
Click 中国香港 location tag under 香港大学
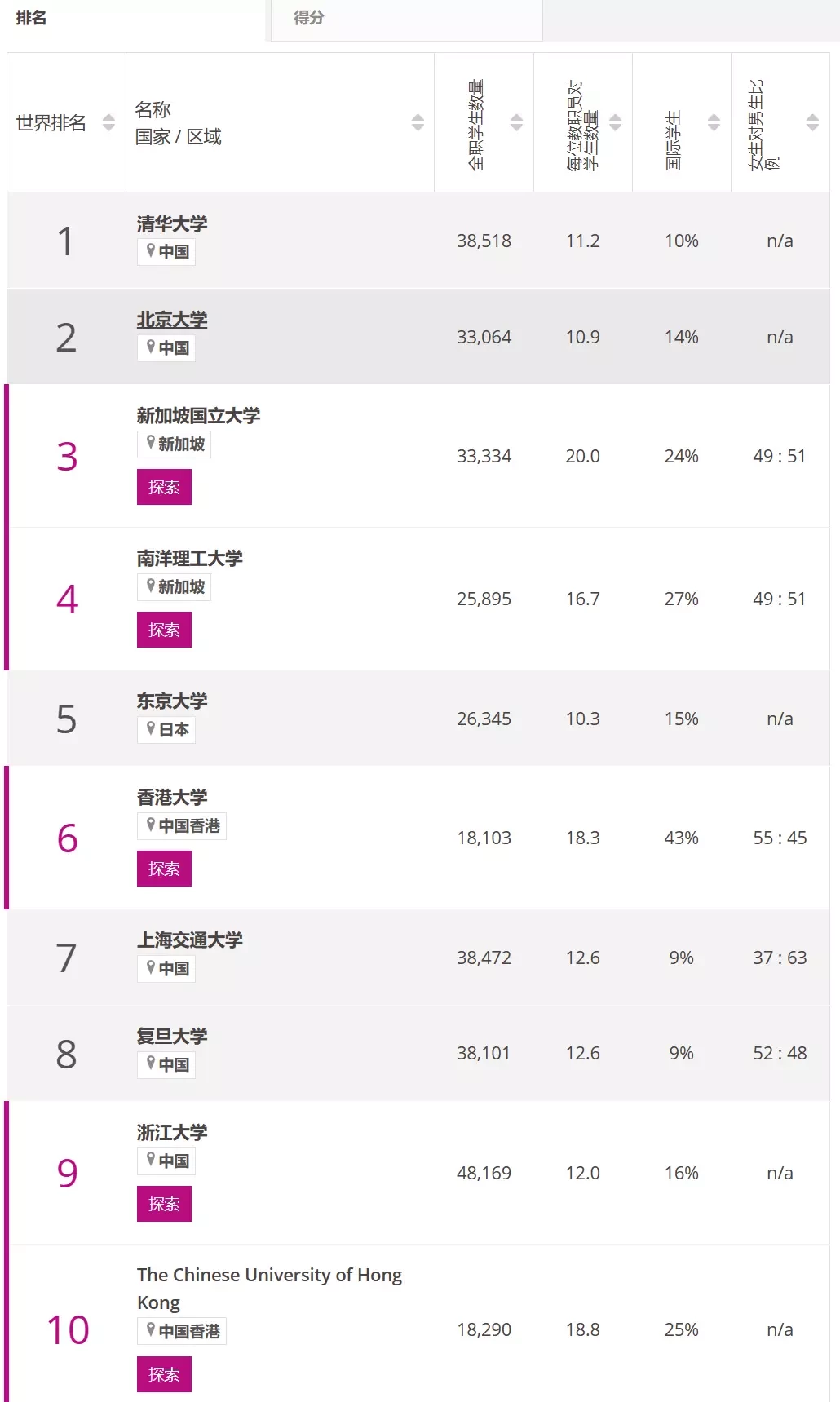(x=182, y=825)
